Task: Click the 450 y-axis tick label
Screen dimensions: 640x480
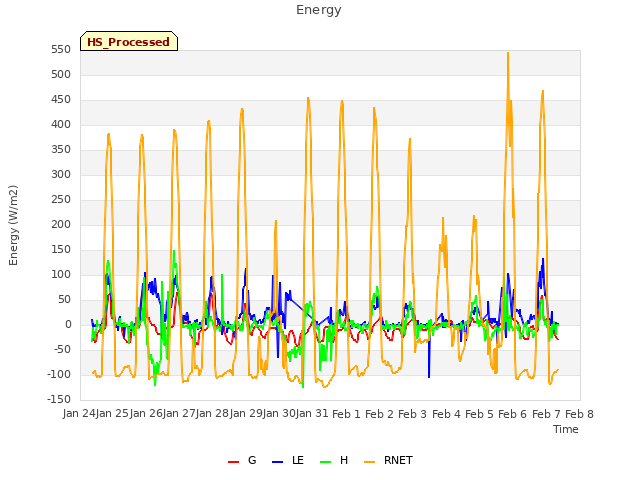Action: [61, 100]
